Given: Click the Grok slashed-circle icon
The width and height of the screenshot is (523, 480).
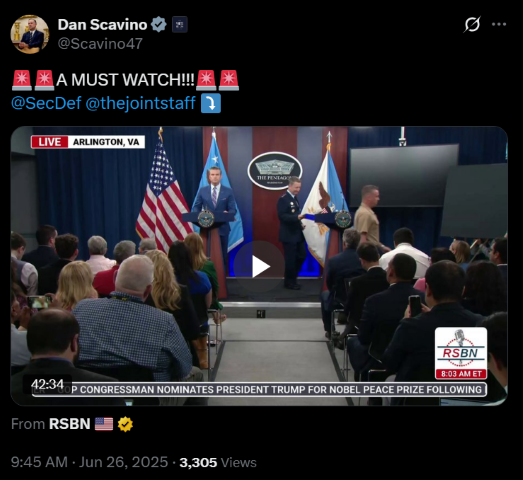Looking at the screenshot, I should (x=472, y=24).
